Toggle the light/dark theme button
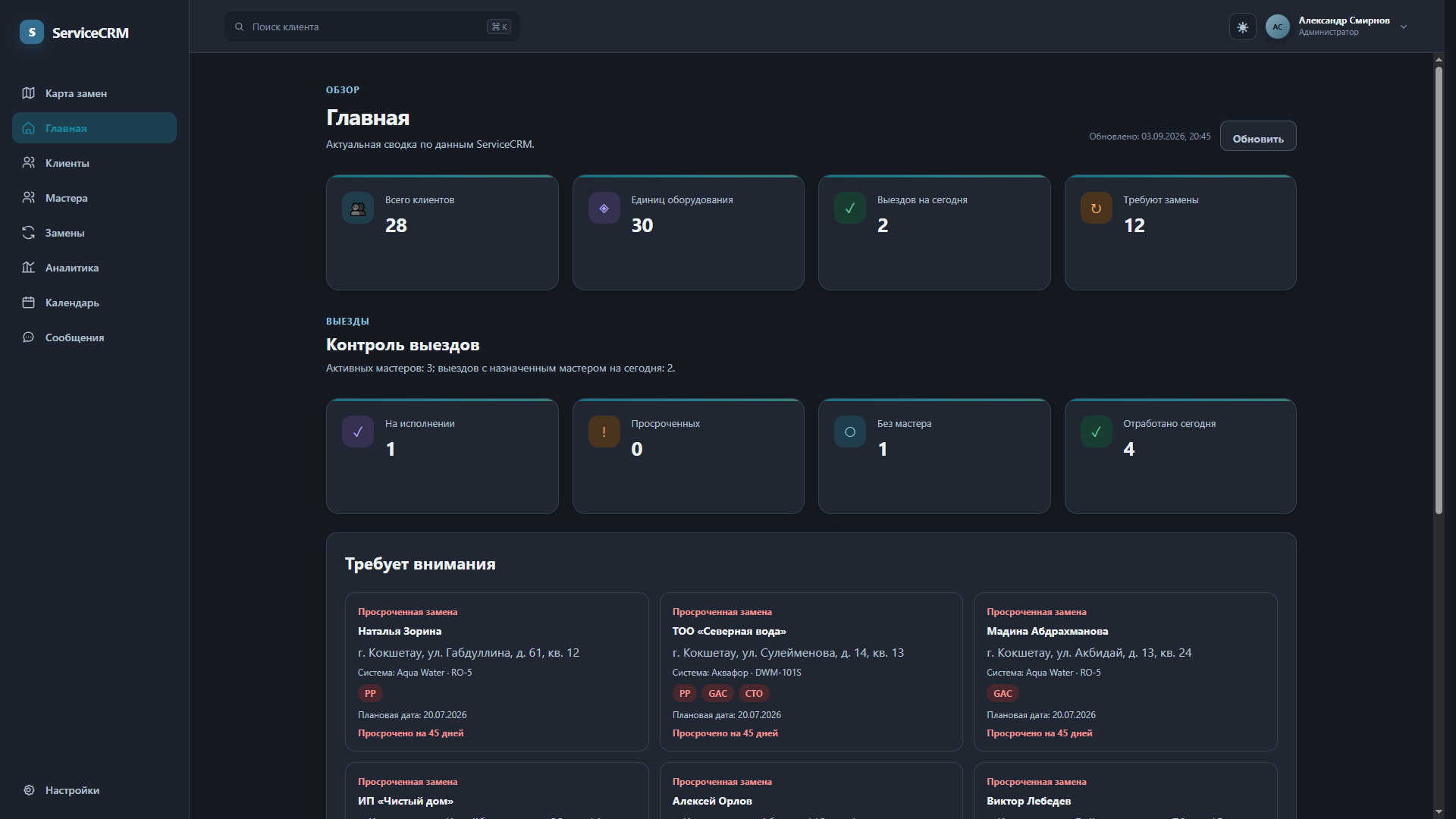The width and height of the screenshot is (1456, 819). click(1243, 27)
